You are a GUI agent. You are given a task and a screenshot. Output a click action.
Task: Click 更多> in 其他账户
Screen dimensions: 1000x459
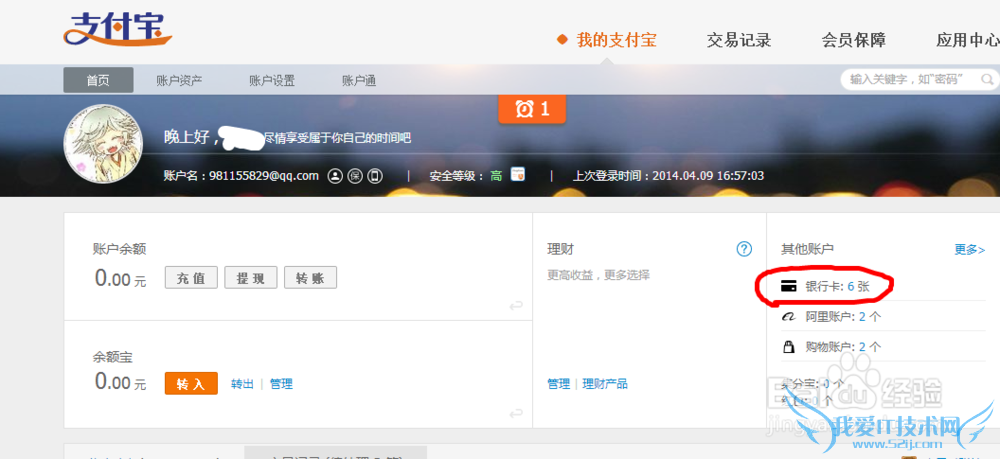pyautogui.click(x=969, y=249)
